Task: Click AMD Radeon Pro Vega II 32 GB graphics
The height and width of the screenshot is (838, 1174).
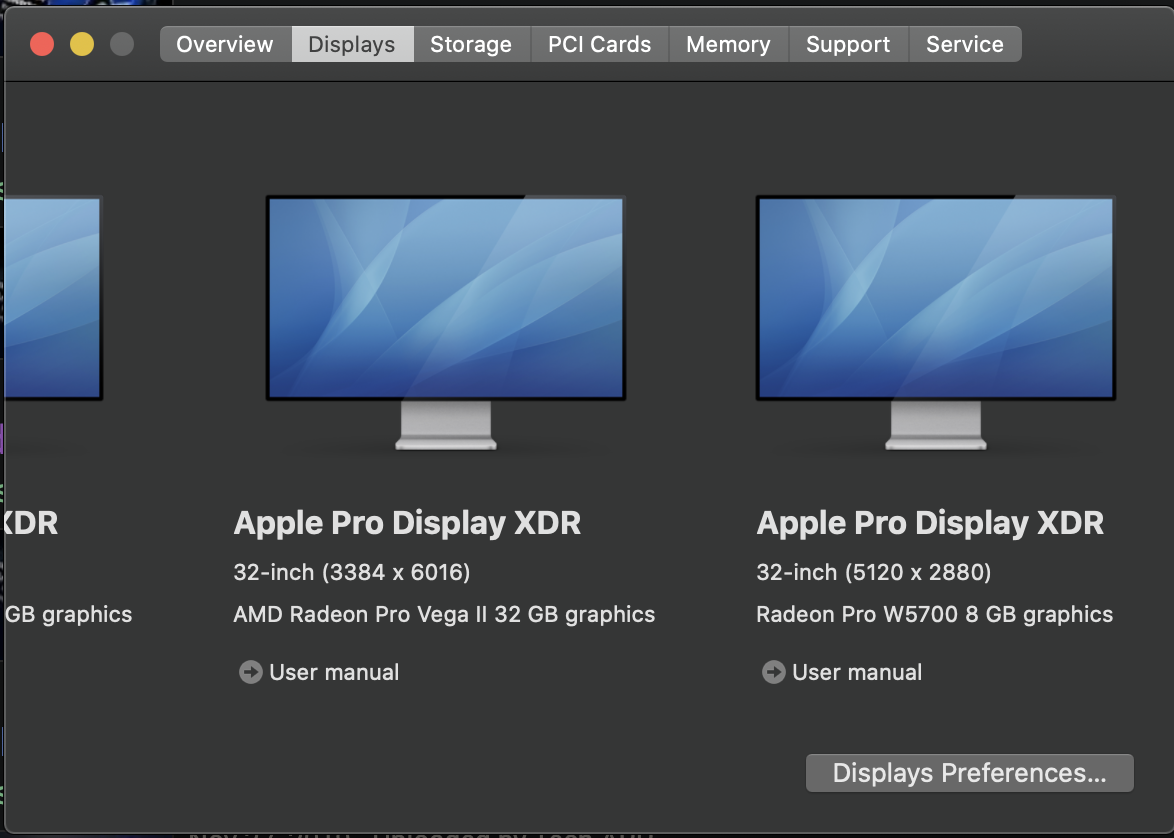Action: (x=444, y=615)
